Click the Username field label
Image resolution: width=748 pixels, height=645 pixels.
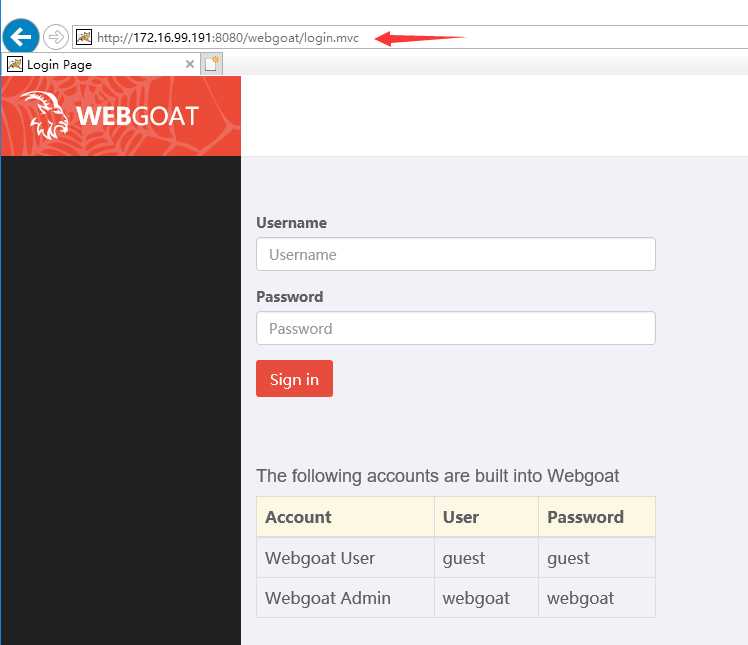(291, 223)
